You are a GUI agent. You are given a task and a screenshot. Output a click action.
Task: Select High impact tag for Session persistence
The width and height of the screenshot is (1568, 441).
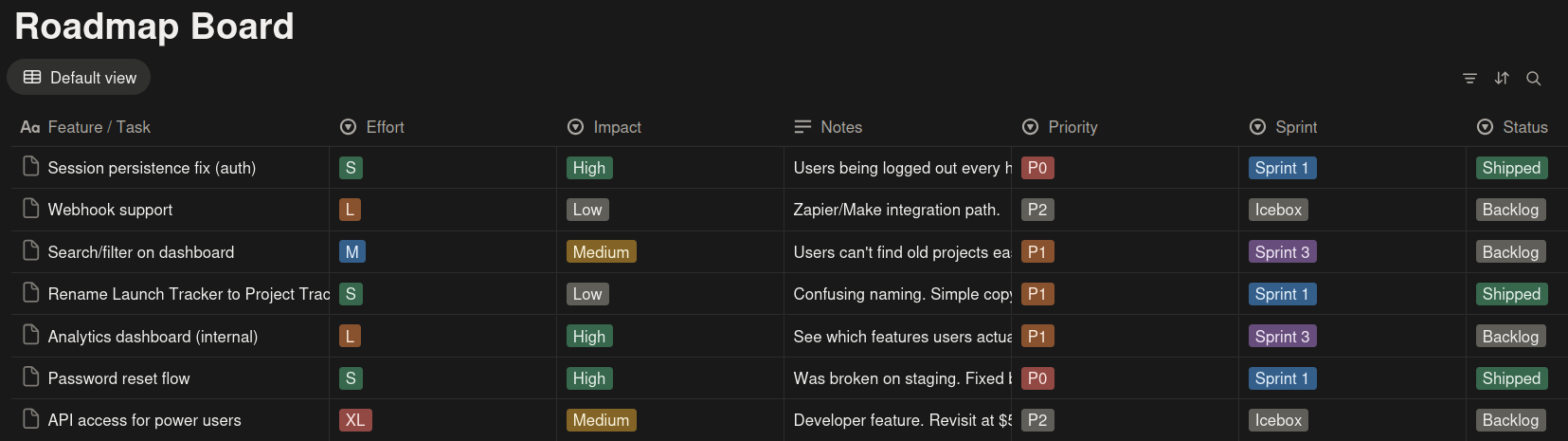point(589,168)
